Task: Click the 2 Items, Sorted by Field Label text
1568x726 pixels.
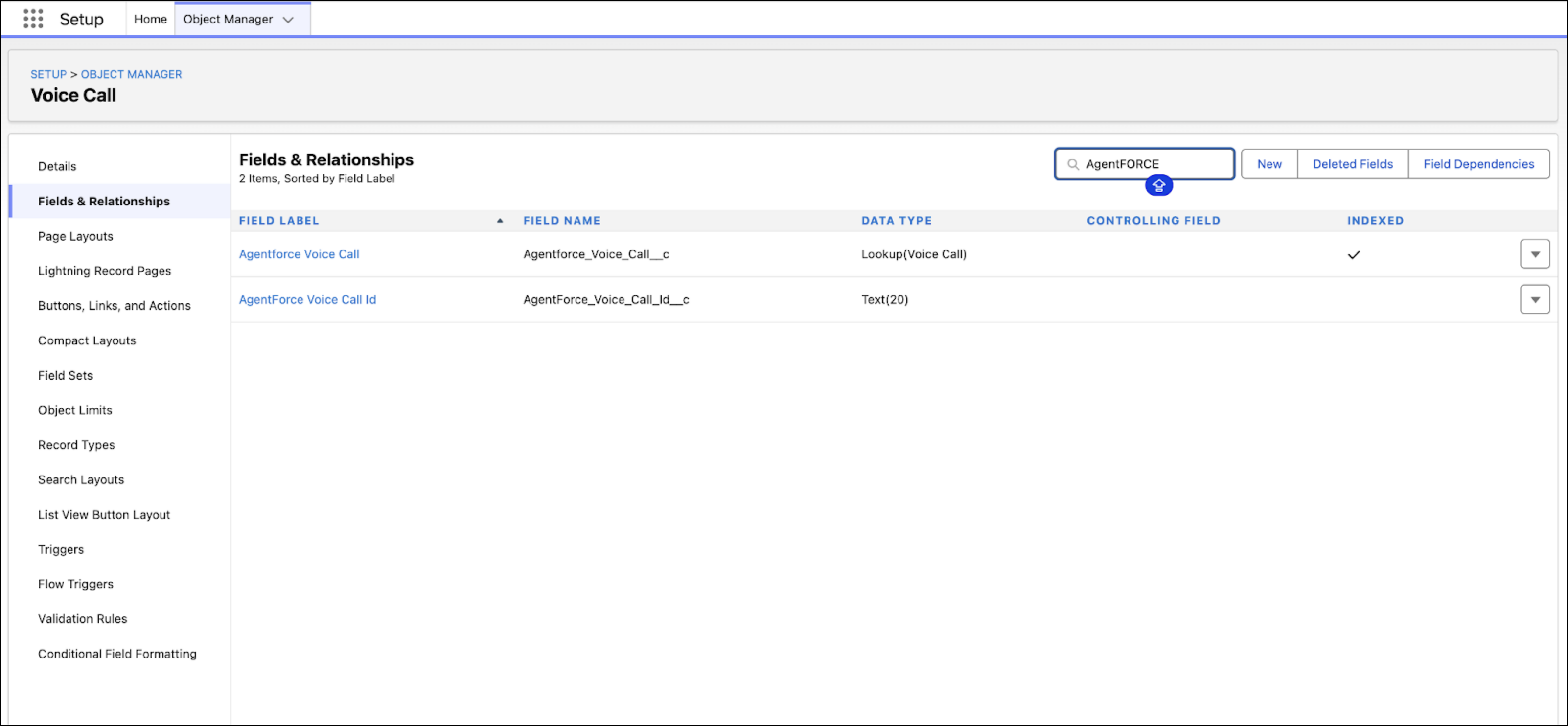Action: point(317,178)
